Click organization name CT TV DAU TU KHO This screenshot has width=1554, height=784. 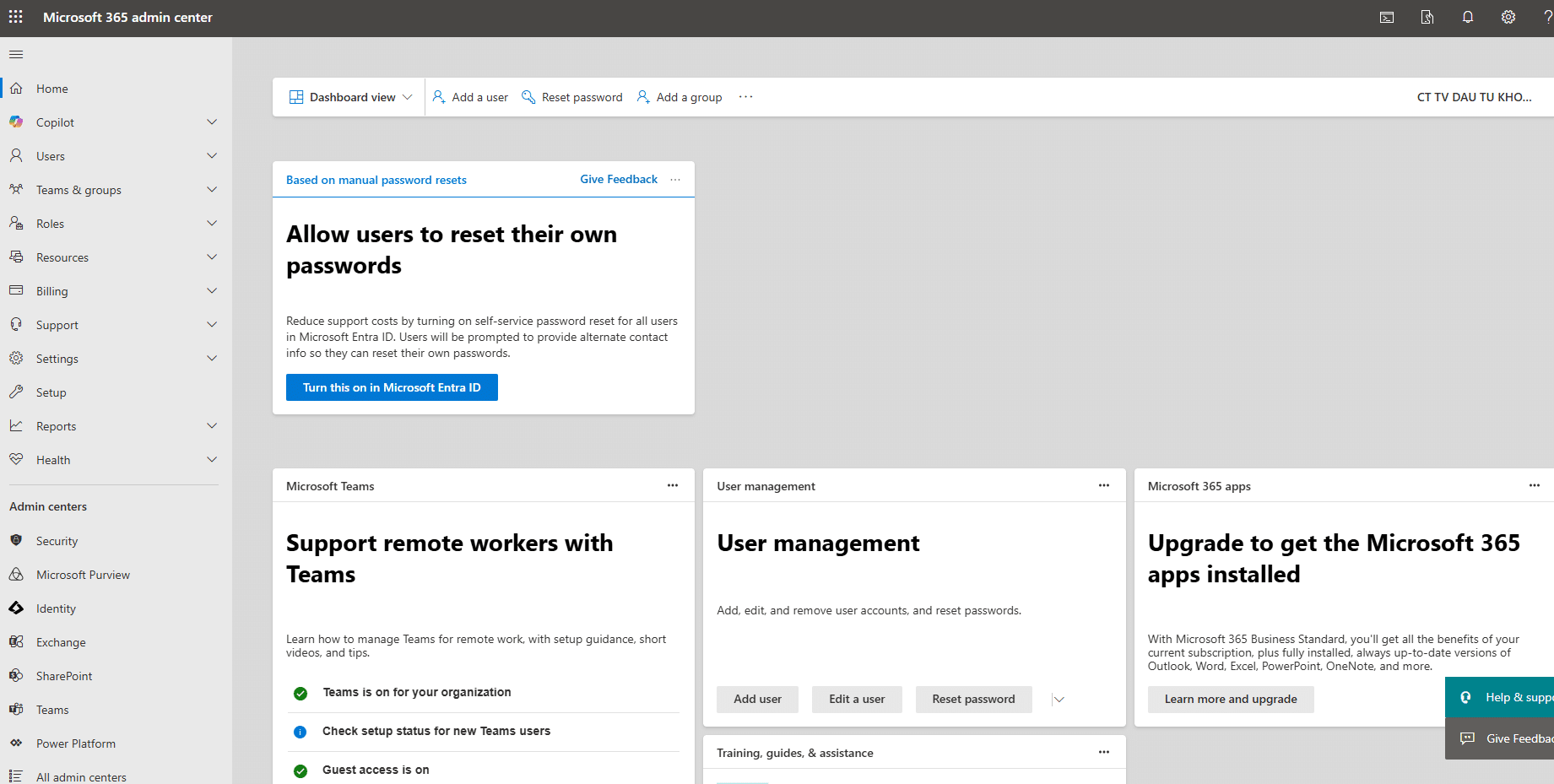(x=1474, y=97)
